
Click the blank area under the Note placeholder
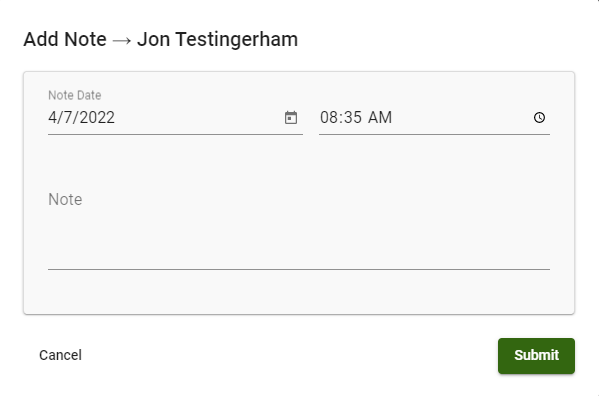pos(299,239)
